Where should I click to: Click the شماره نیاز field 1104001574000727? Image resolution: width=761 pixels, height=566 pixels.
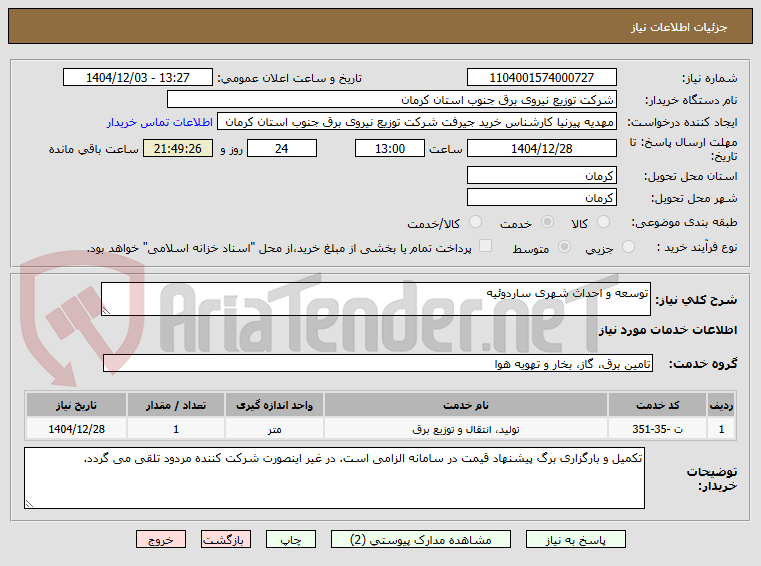click(542, 78)
